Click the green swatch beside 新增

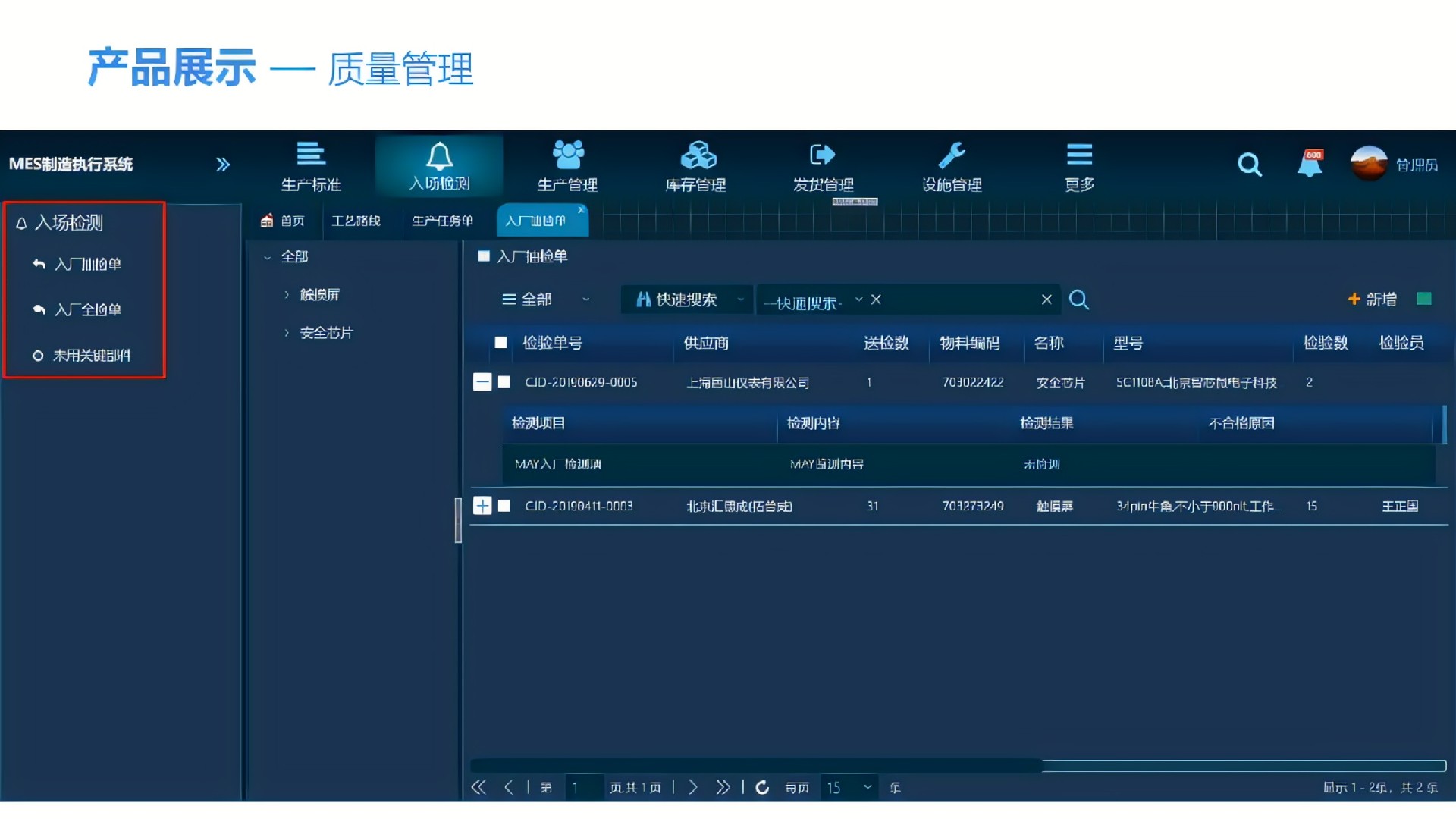[x=1424, y=299]
